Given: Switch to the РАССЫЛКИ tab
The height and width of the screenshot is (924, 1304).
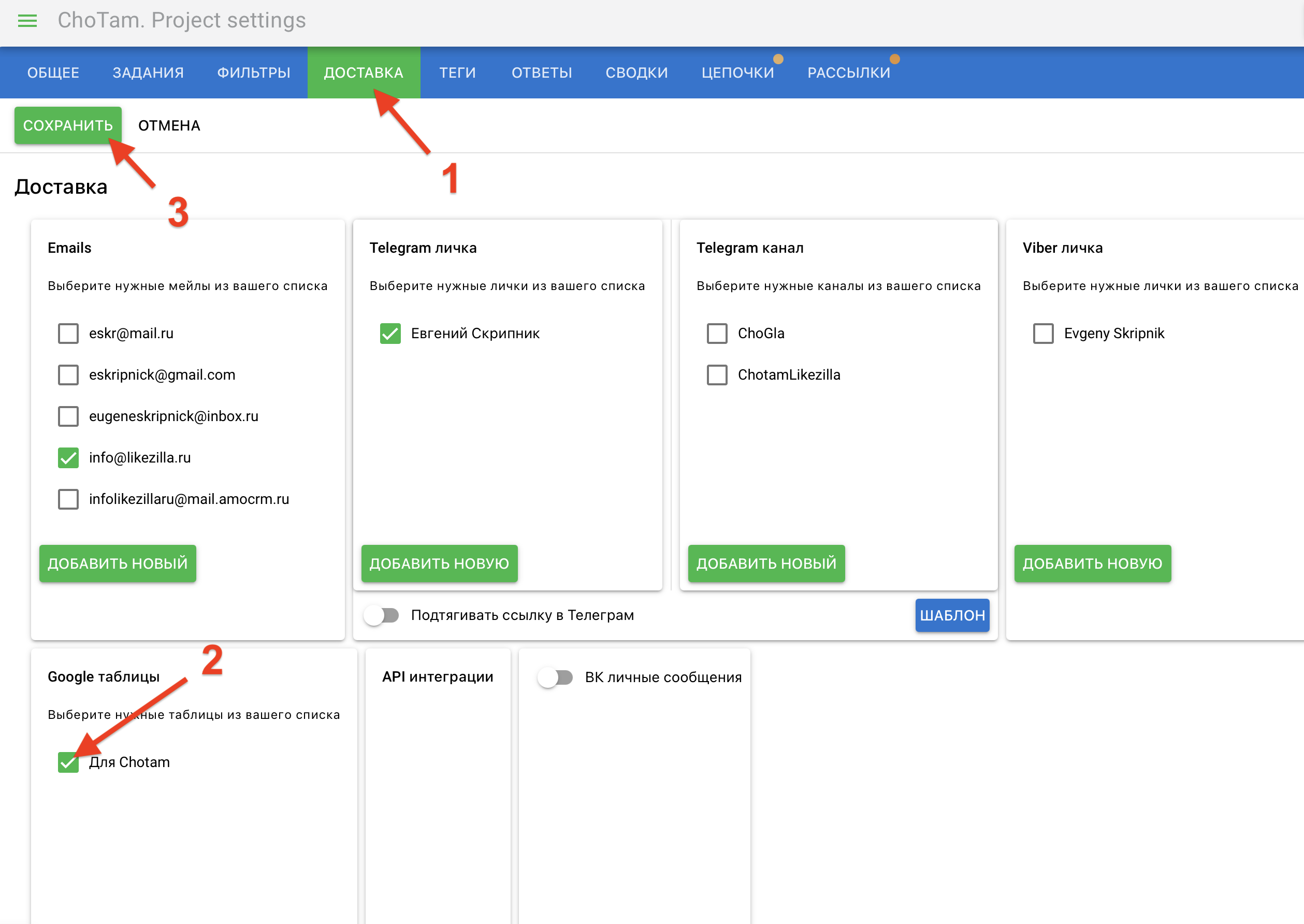Looking at the screenshot, I should (848, 73).
